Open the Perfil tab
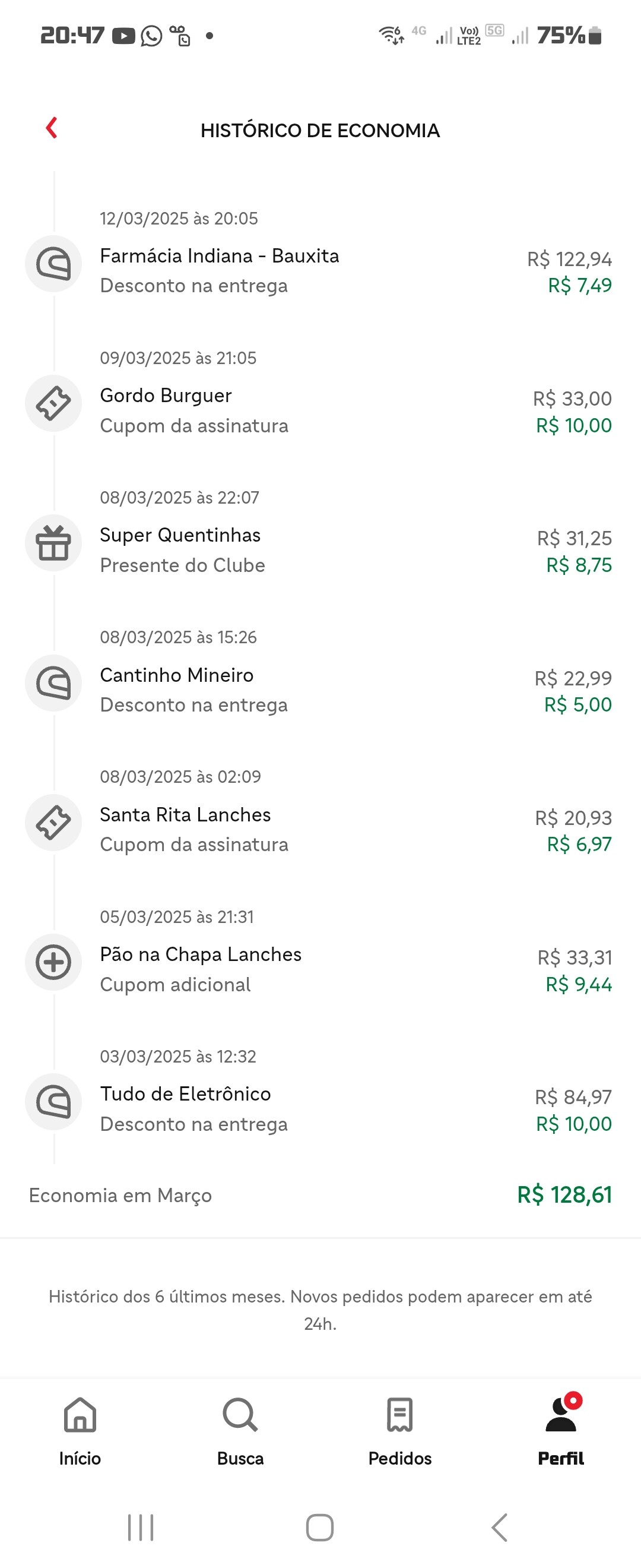The height and width of the screenshot is (1568, 641). [561, 1430]
